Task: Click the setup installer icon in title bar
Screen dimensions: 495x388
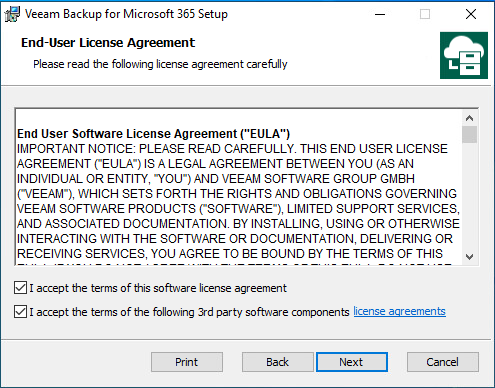Action: point(12,14)
